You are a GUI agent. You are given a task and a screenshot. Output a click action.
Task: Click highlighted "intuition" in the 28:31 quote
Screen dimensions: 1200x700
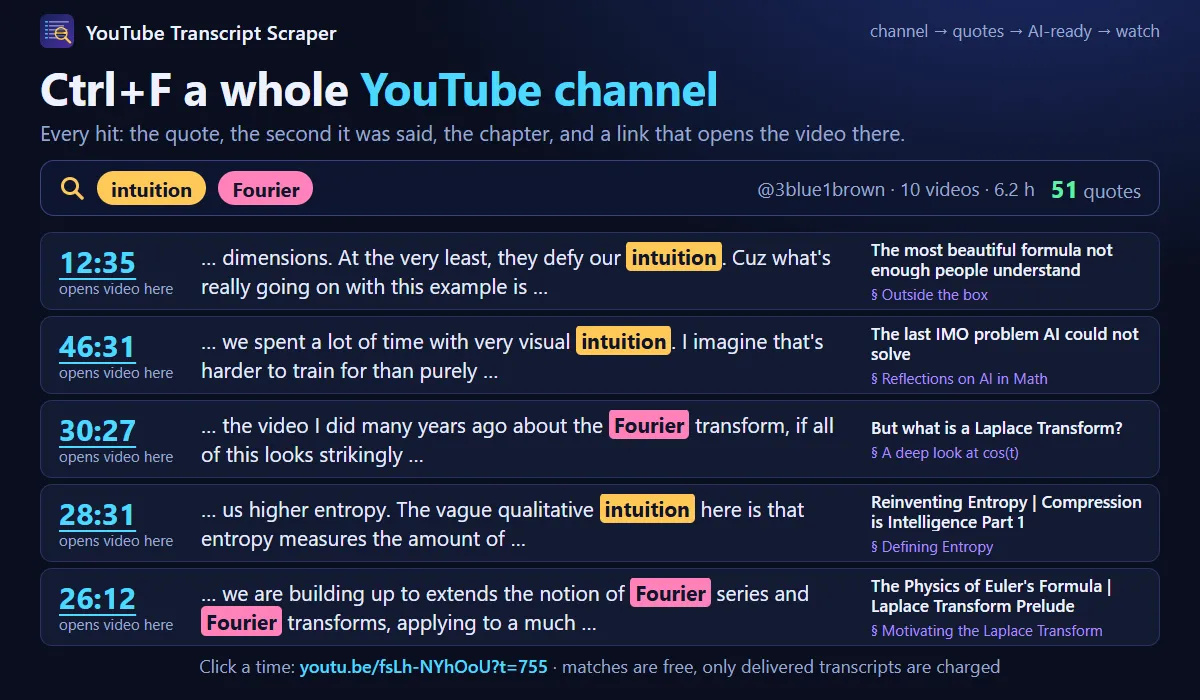coord(647,510)
